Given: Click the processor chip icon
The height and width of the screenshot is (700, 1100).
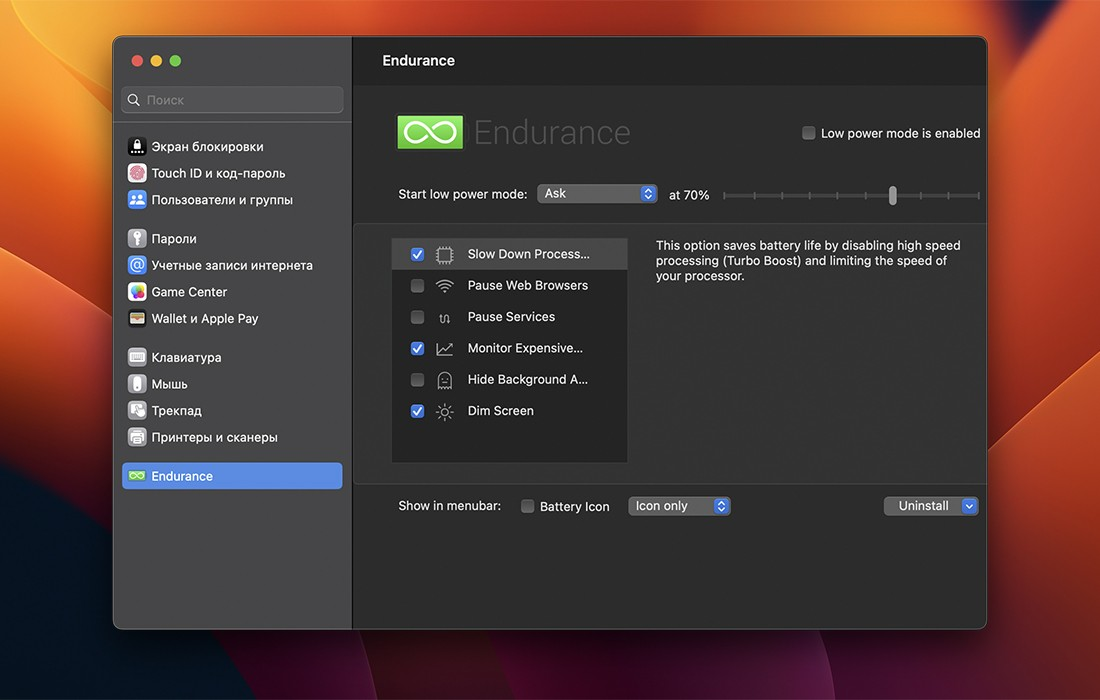Looking at the screenshot, I should pos(445,255).
